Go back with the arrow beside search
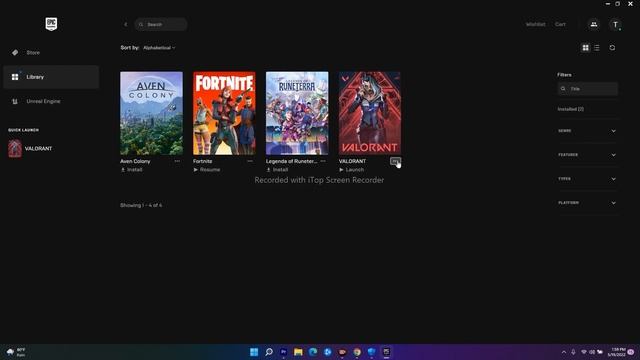The height and width of the screenshot is (360, 640). [x=126, y=24]
